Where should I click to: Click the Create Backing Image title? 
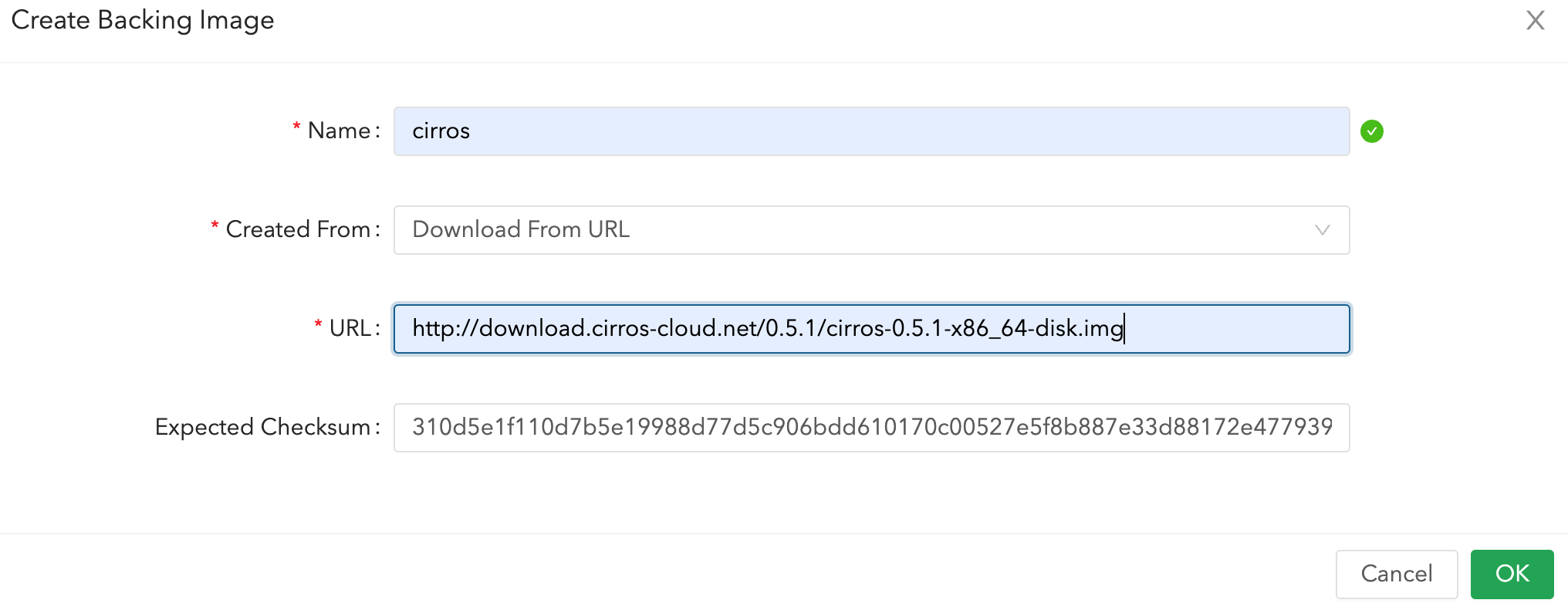[x=143, y=21]
